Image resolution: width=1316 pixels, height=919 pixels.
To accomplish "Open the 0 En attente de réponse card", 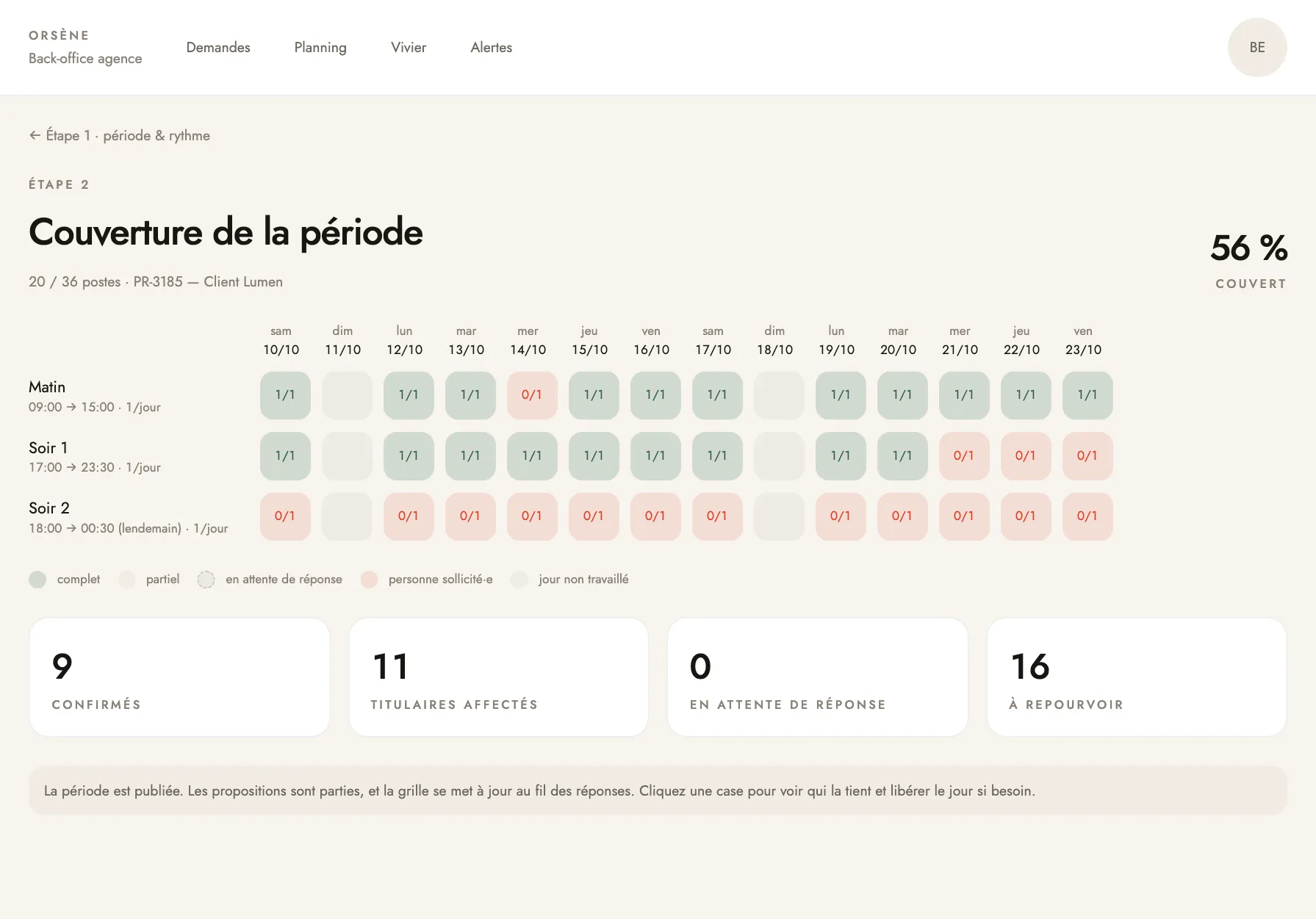I will (818, 677).
